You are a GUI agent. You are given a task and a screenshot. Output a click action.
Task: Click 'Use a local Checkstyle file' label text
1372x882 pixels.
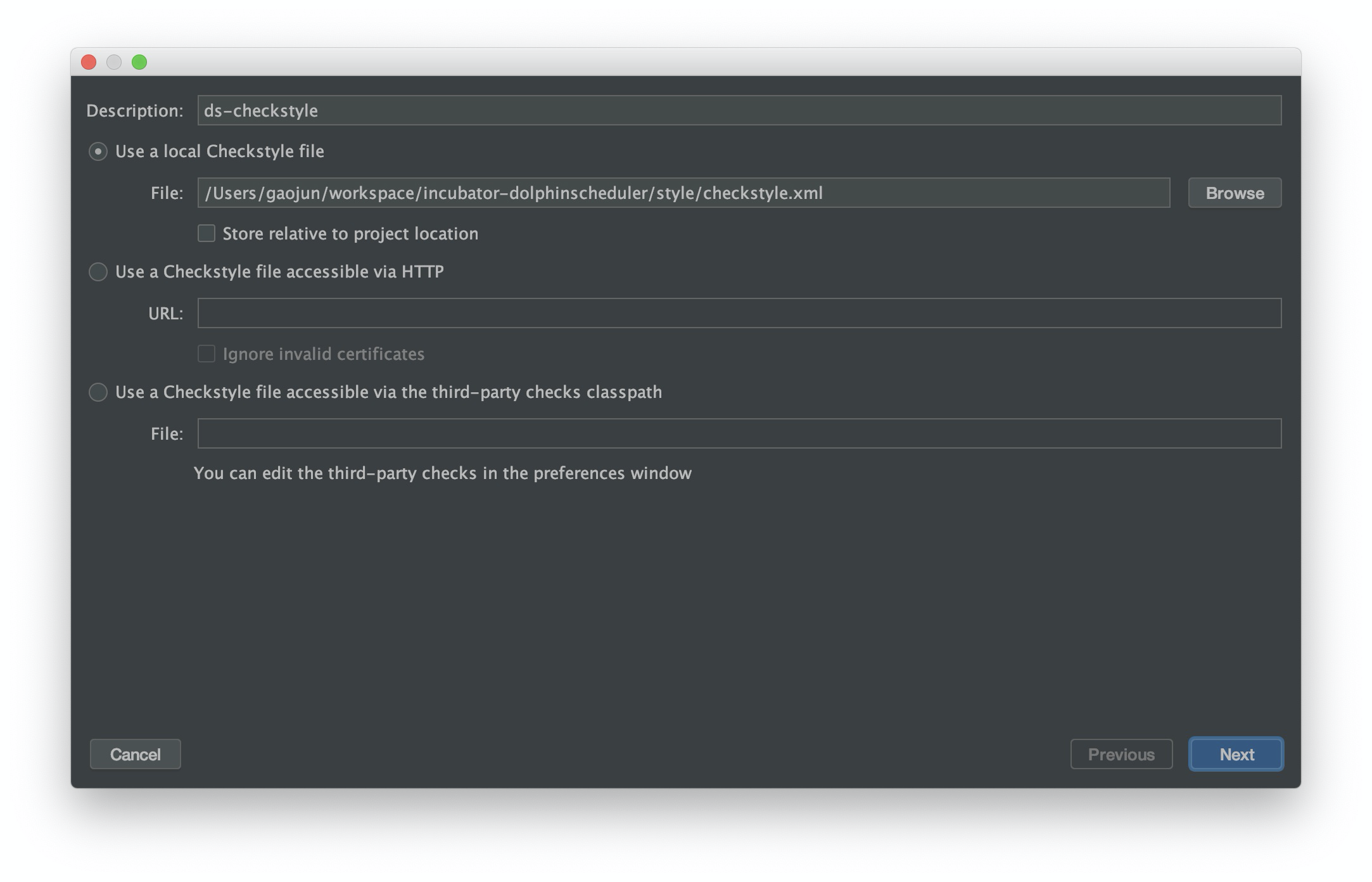(219, 151)
